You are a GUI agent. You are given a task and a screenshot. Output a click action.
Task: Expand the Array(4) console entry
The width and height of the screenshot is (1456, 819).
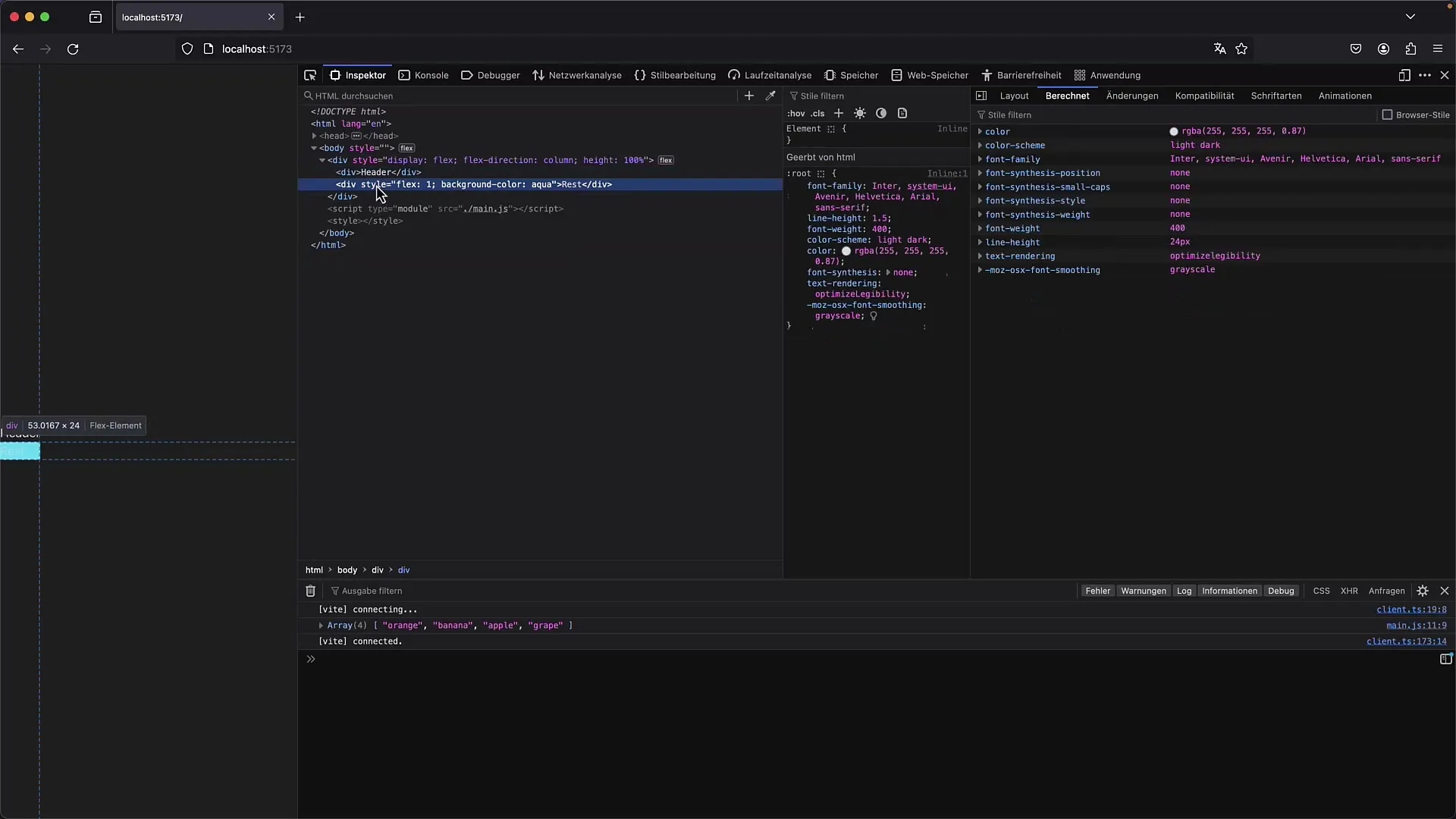(321, 626)
